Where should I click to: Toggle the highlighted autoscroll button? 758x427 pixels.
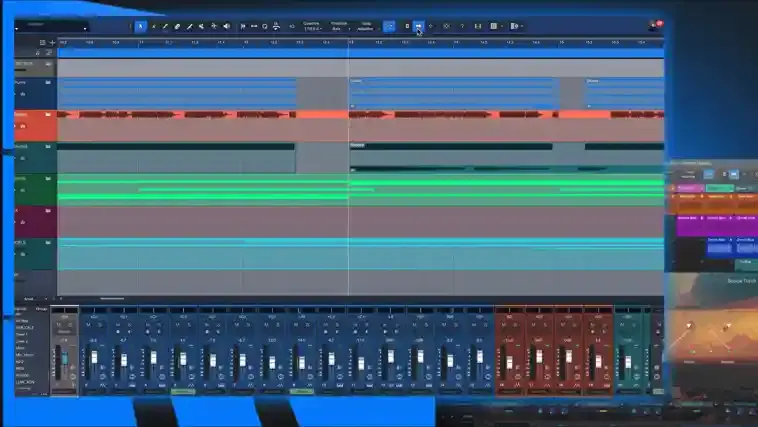click(x=419, y=26)
